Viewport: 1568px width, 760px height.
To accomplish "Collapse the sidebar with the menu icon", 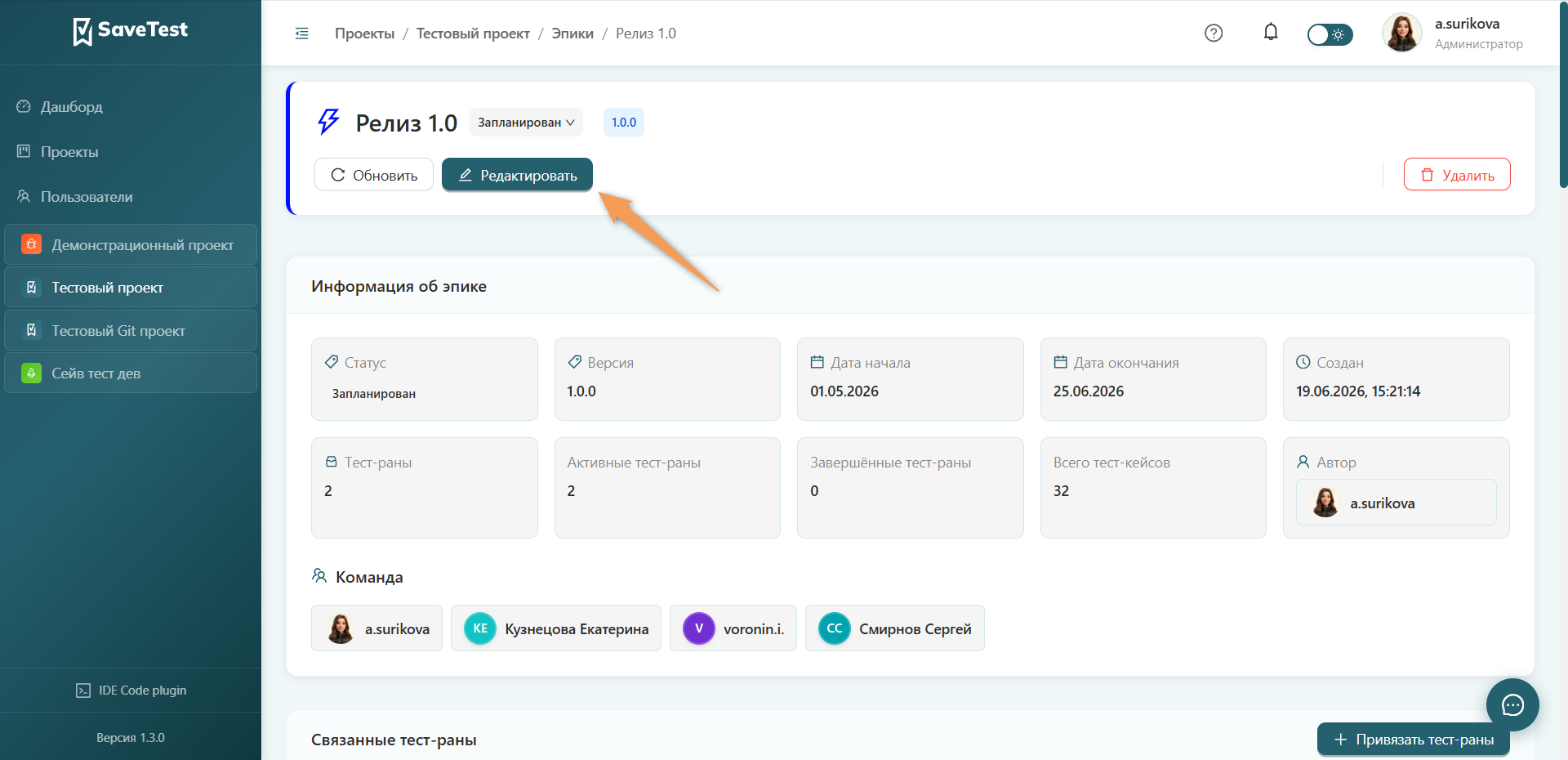I will click(x=302, y=34).
